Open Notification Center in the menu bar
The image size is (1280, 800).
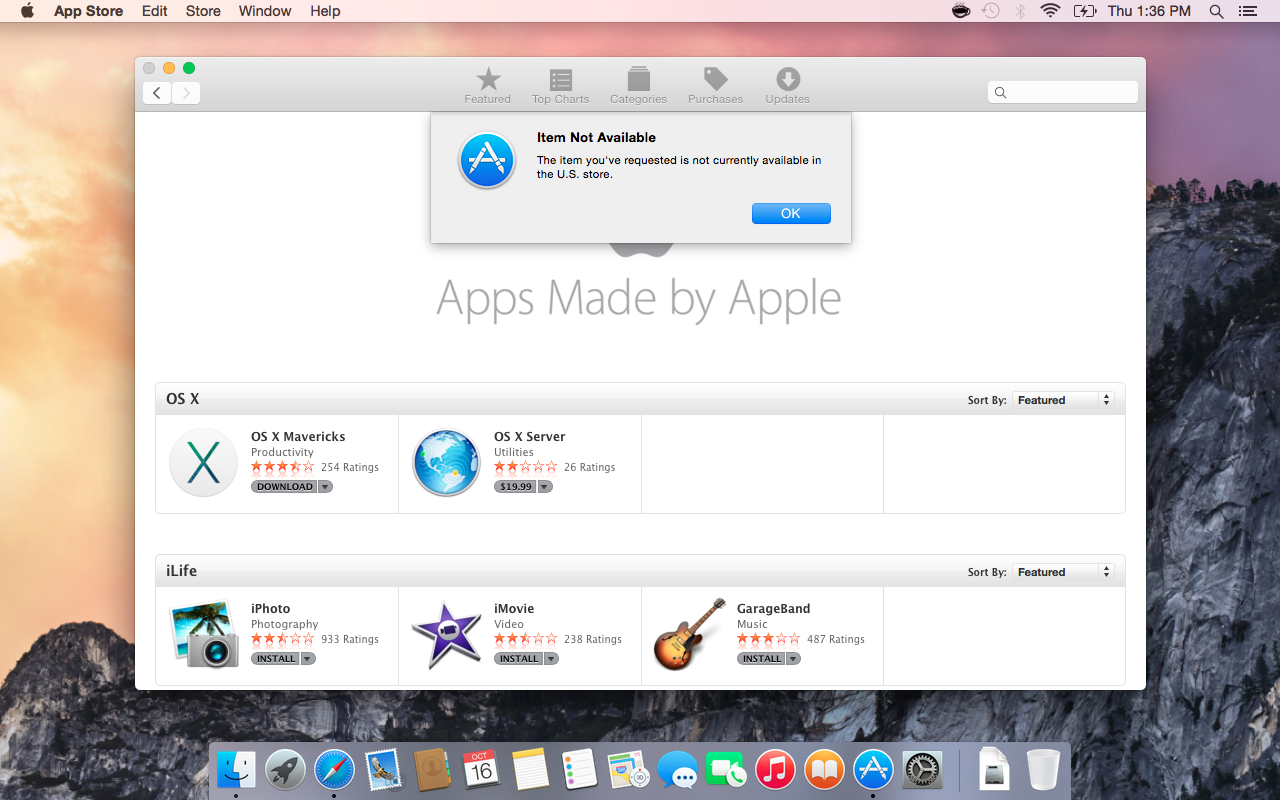(1247, 11)
